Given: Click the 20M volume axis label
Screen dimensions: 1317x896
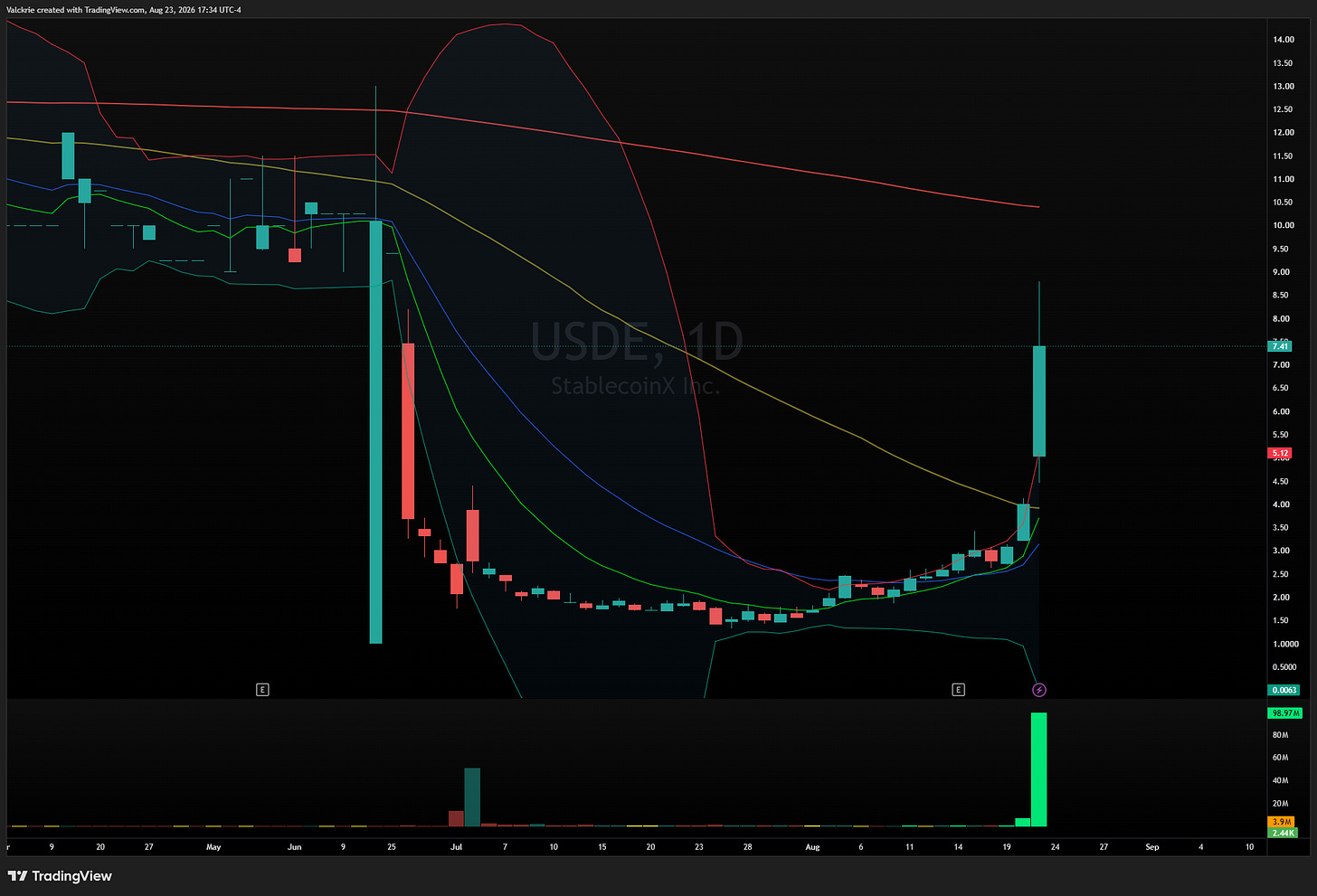Looking at the screenshot, I should [1280, 803].
